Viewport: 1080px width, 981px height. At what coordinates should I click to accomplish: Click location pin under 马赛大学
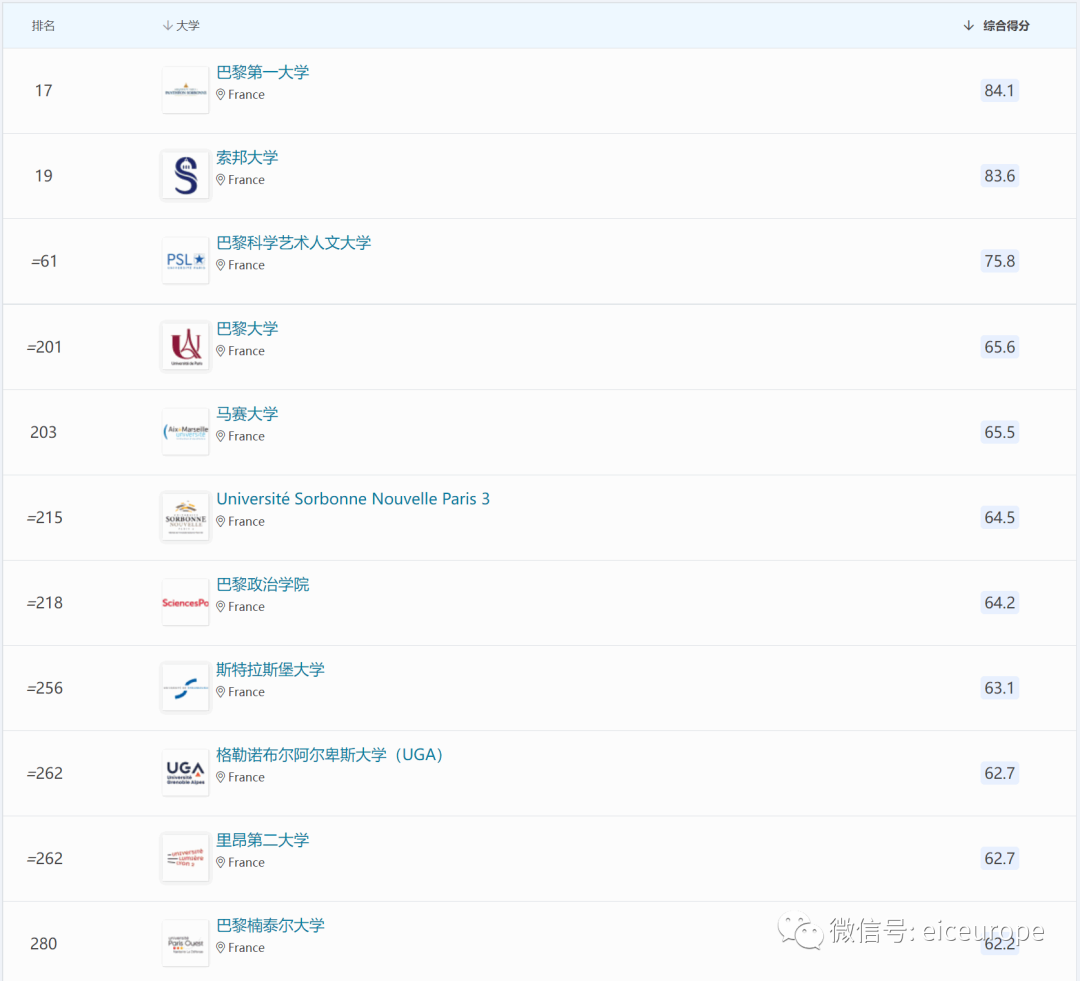[220, 436]
